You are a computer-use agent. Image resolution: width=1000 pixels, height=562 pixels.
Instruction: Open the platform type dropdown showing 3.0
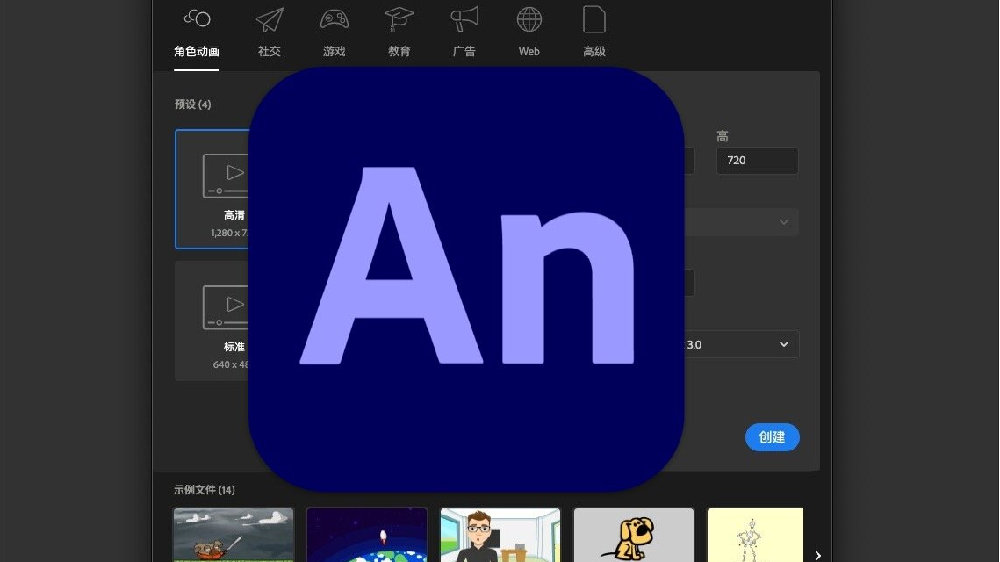[x=742, y=344]
